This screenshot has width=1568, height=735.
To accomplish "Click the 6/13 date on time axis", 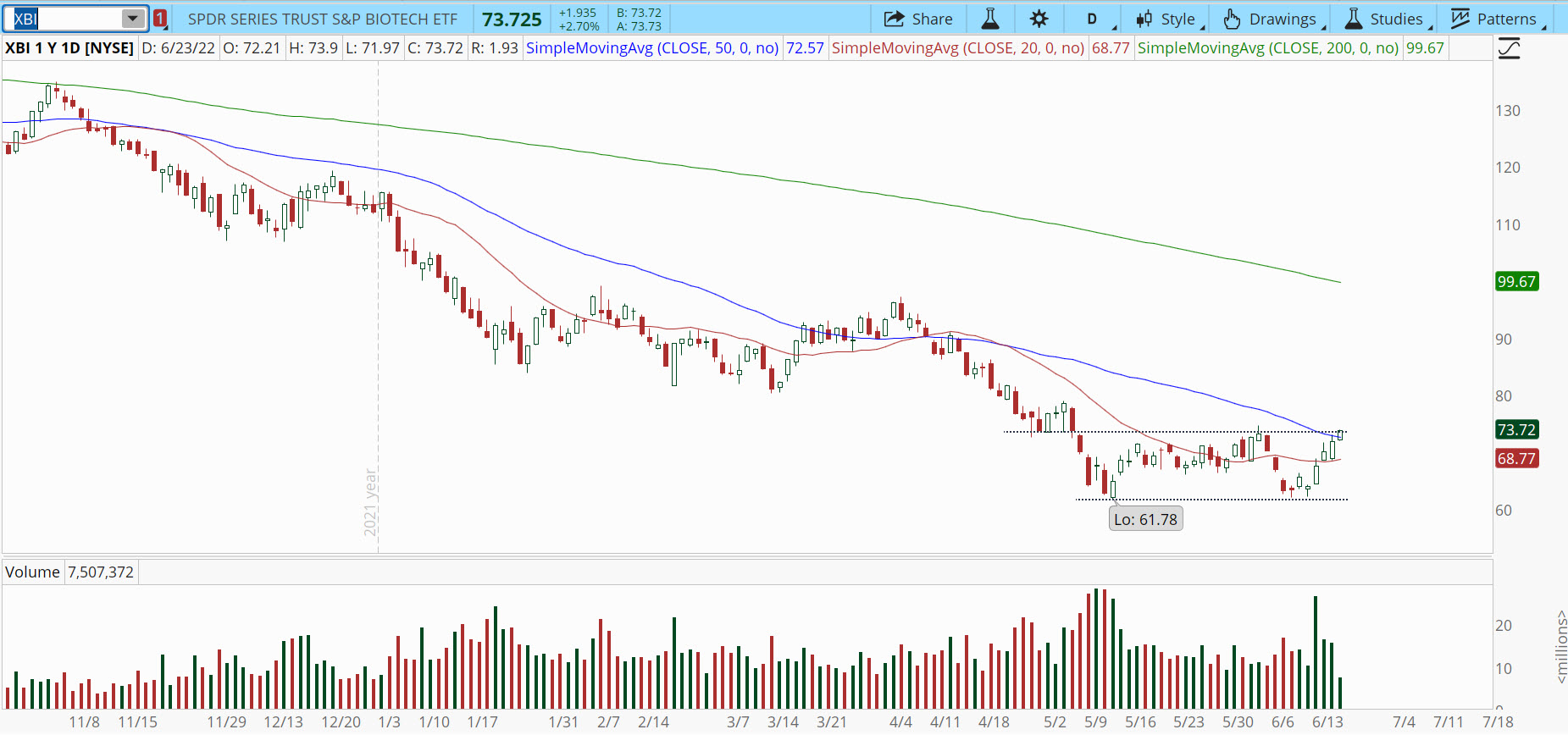I will 1327,722.
